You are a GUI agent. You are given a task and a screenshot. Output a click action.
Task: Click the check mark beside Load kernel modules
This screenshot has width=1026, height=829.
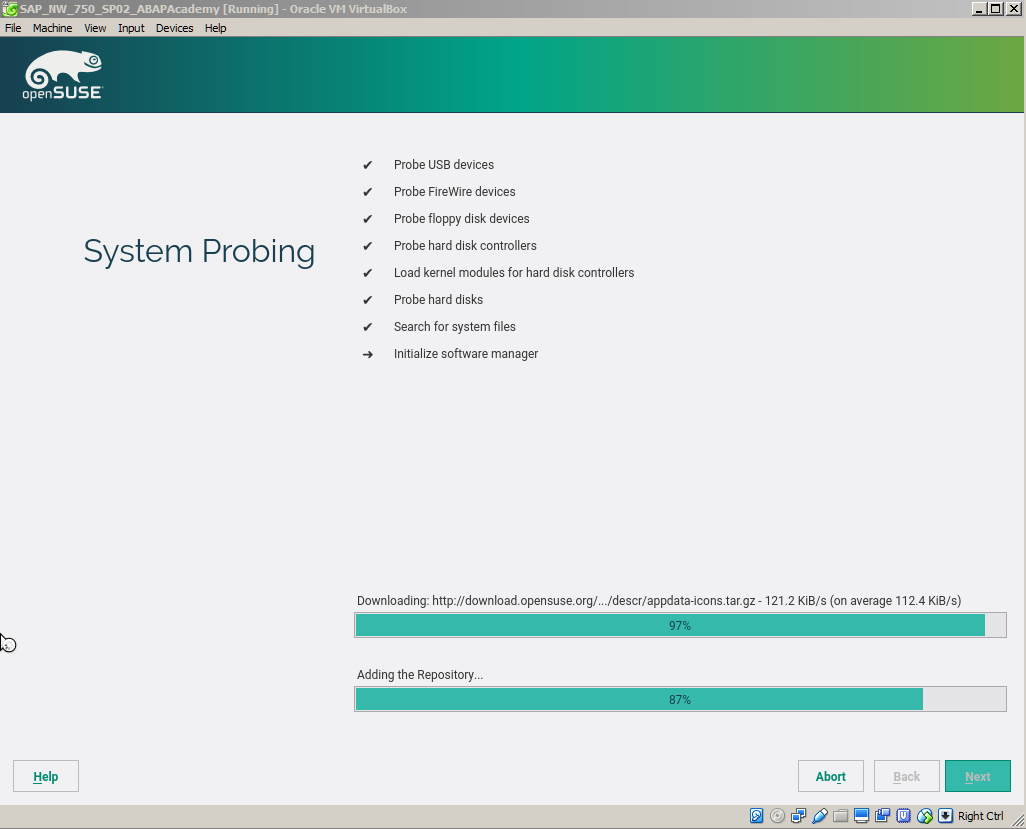368,273
